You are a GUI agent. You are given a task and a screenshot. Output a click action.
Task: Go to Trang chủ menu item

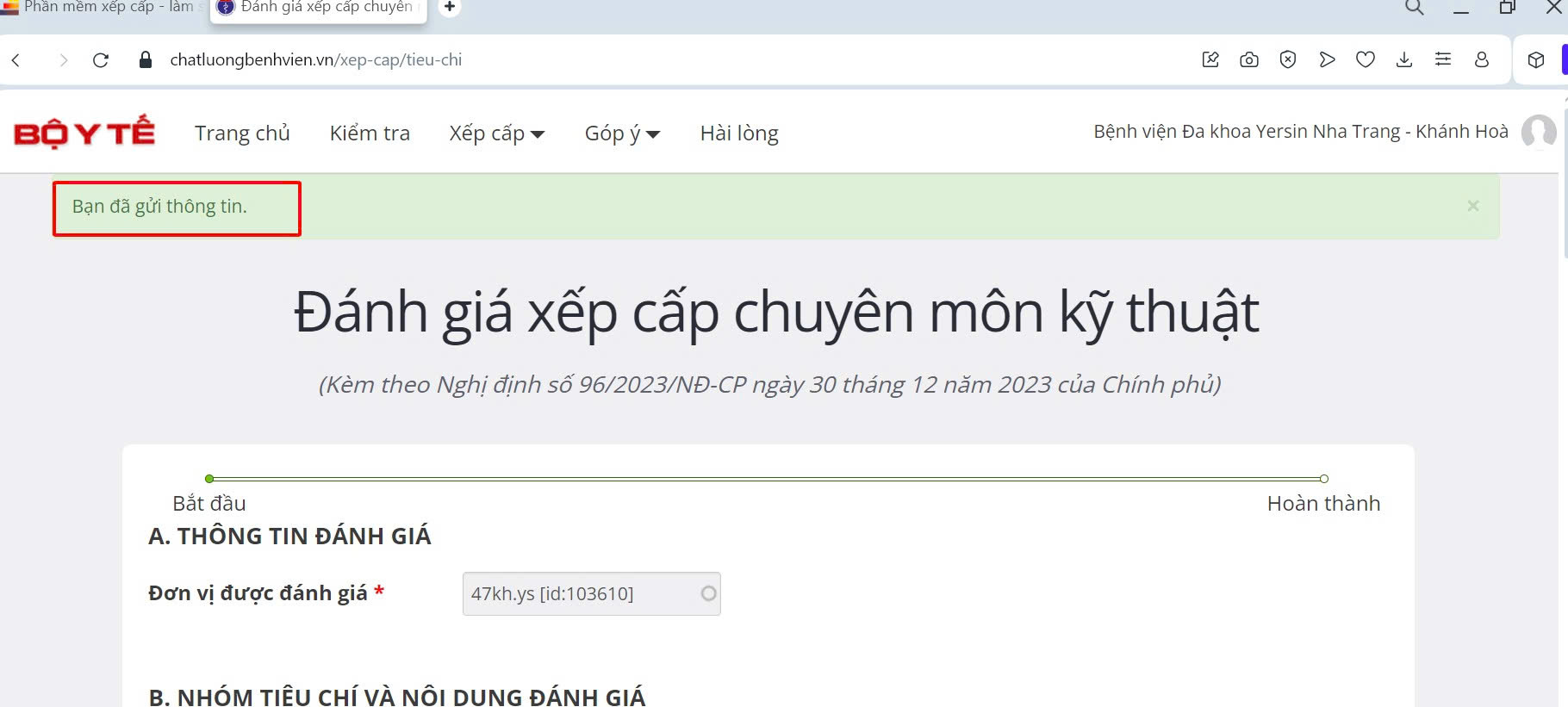click(x=242, y=133)
